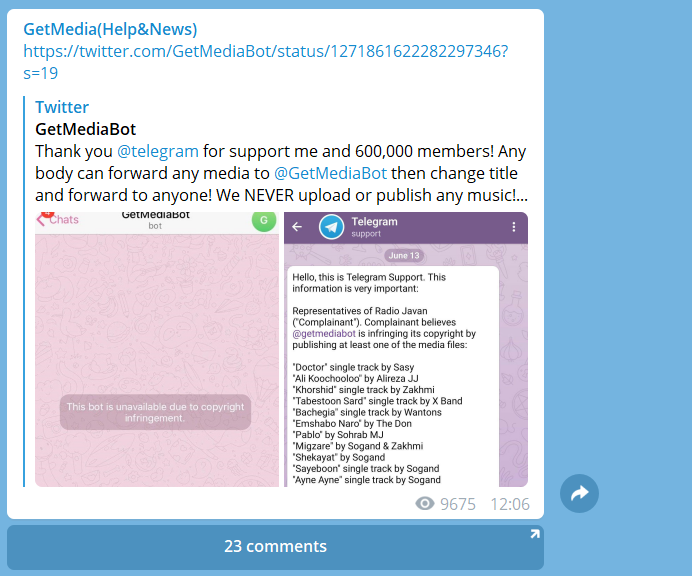
Task: Click the eye views icon
Action: point(425,504)
